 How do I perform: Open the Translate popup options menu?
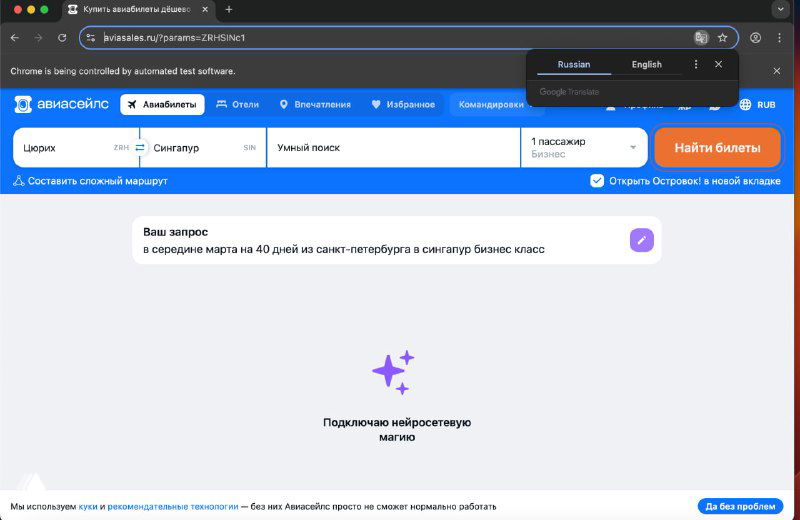696,64
